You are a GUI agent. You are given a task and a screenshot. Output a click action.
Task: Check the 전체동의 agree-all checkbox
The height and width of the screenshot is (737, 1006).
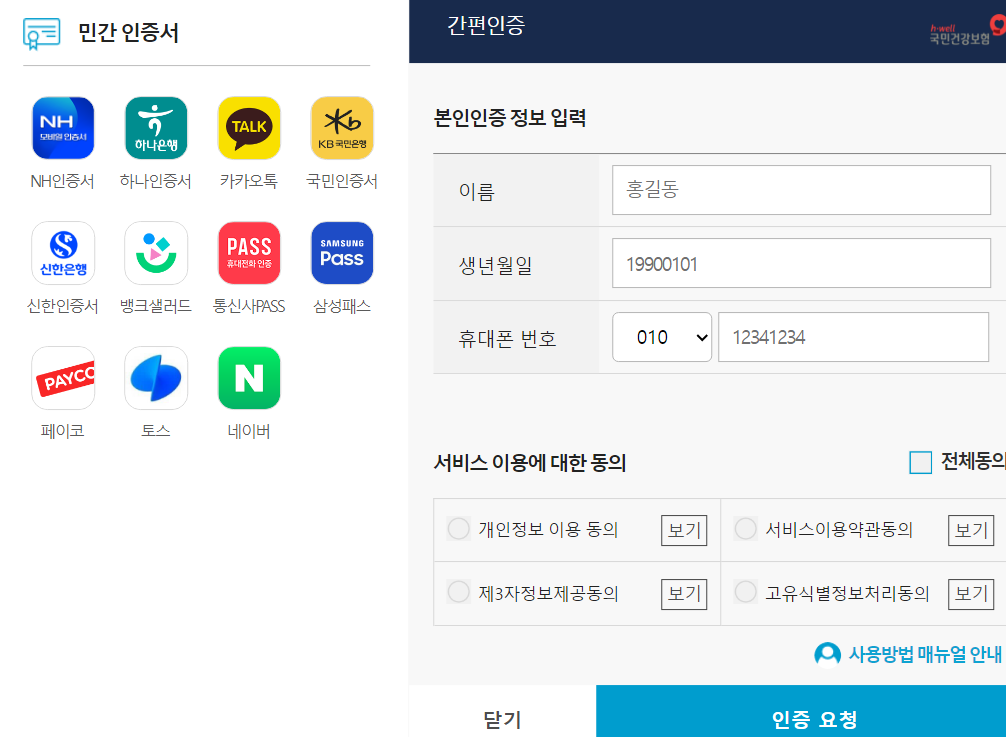[x=920, y=462]
